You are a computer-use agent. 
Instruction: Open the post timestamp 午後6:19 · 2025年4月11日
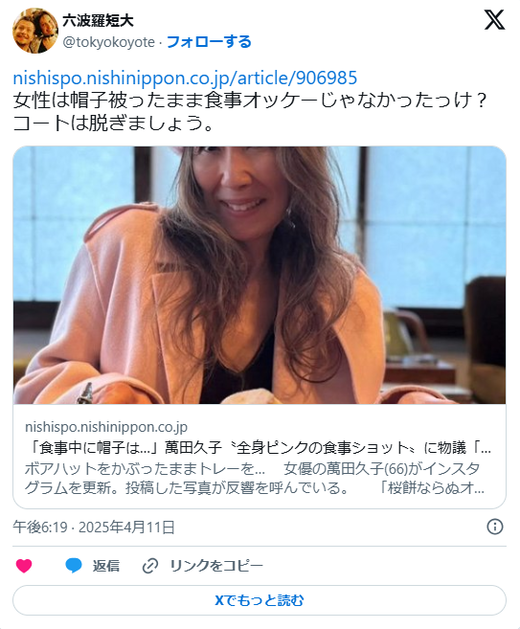(x=94, y=527)
